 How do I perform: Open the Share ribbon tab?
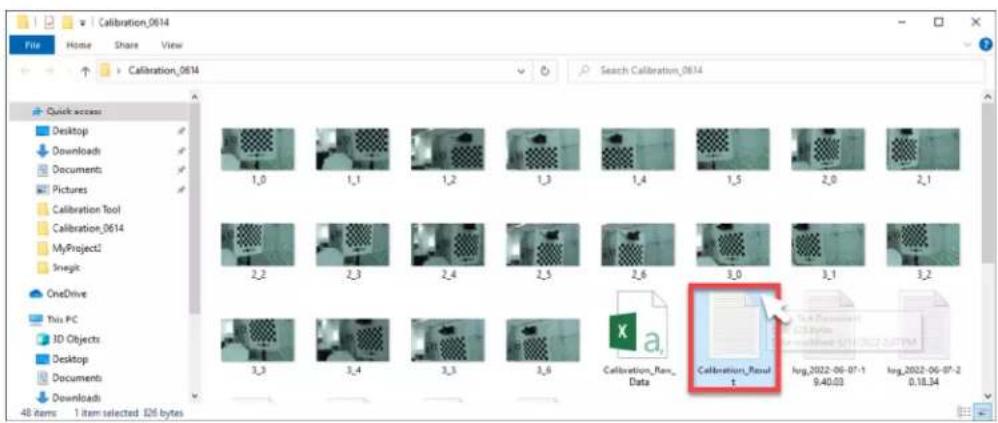127,45
